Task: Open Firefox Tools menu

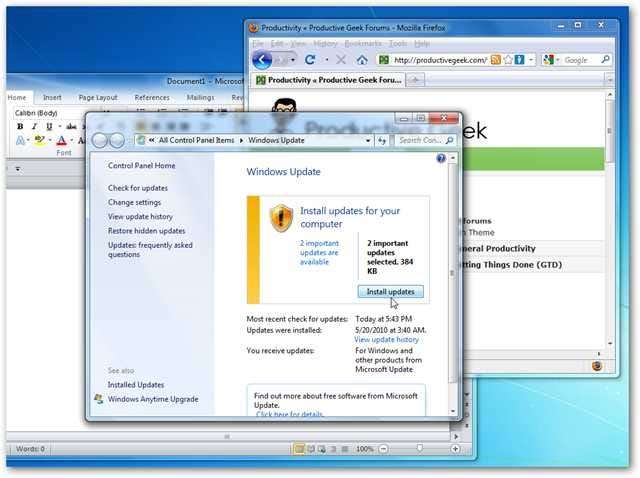Action: tap(398, 43)
